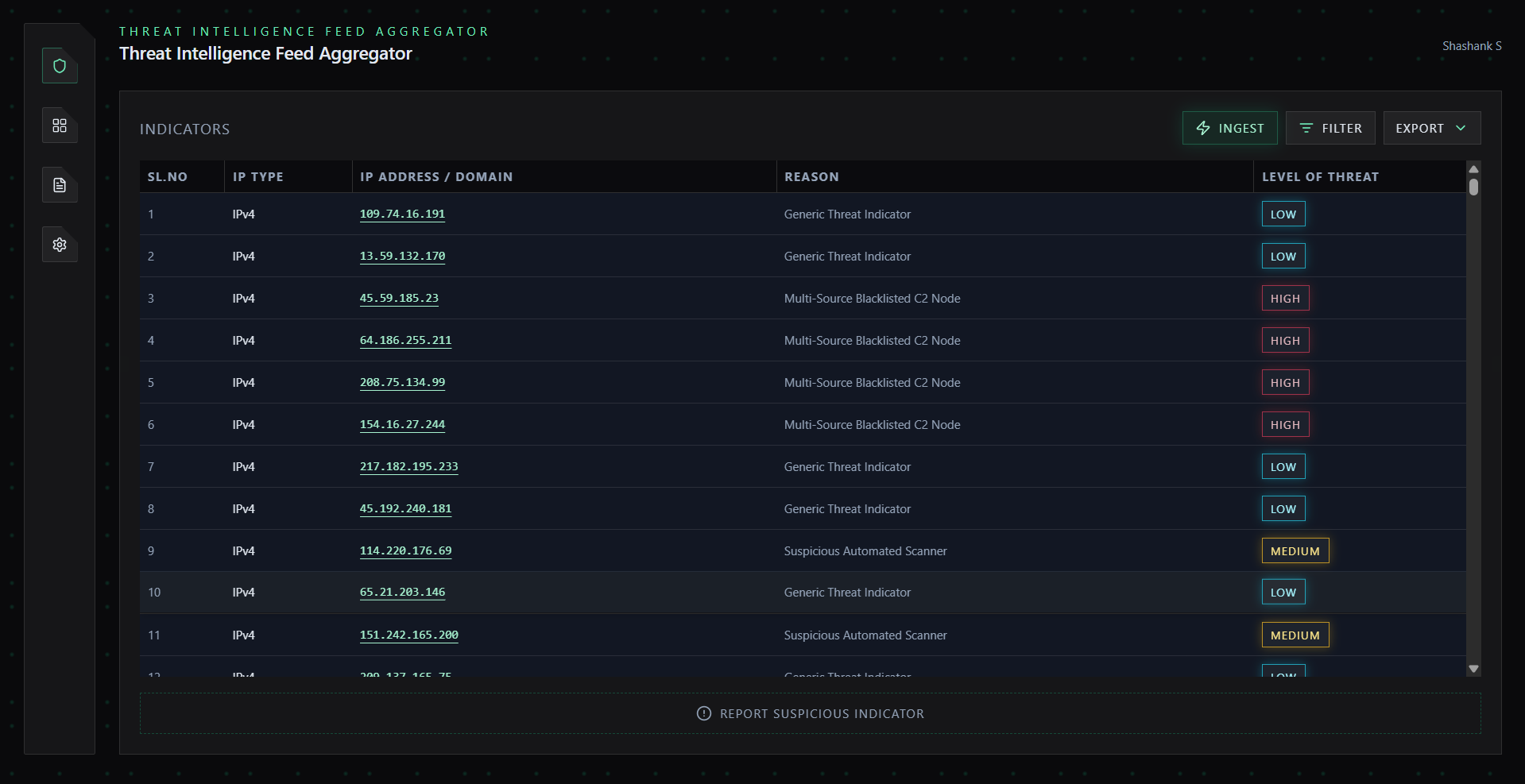Open IP link 151.242.165.200
This screenshot has width=1525, height=784.
point(408,635)
